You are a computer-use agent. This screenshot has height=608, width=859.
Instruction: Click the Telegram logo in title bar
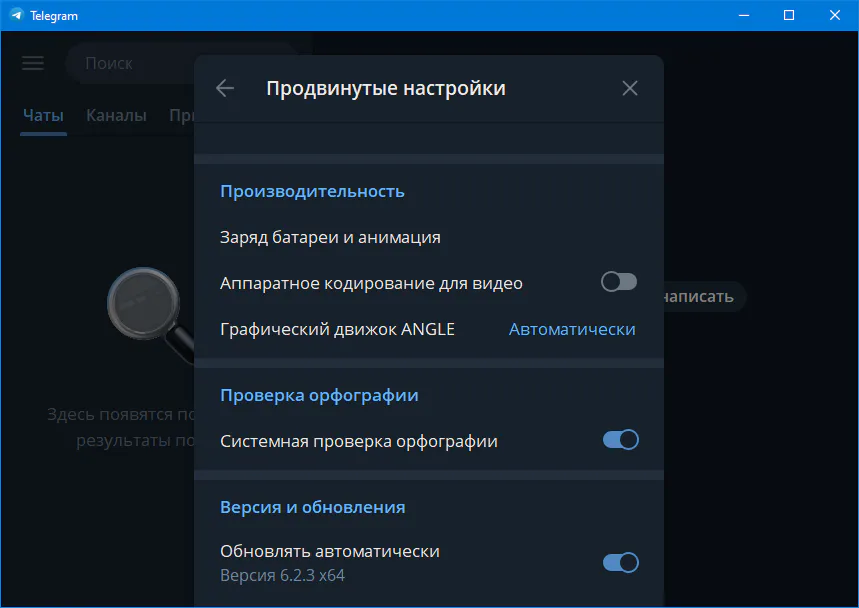pos(16,15)
